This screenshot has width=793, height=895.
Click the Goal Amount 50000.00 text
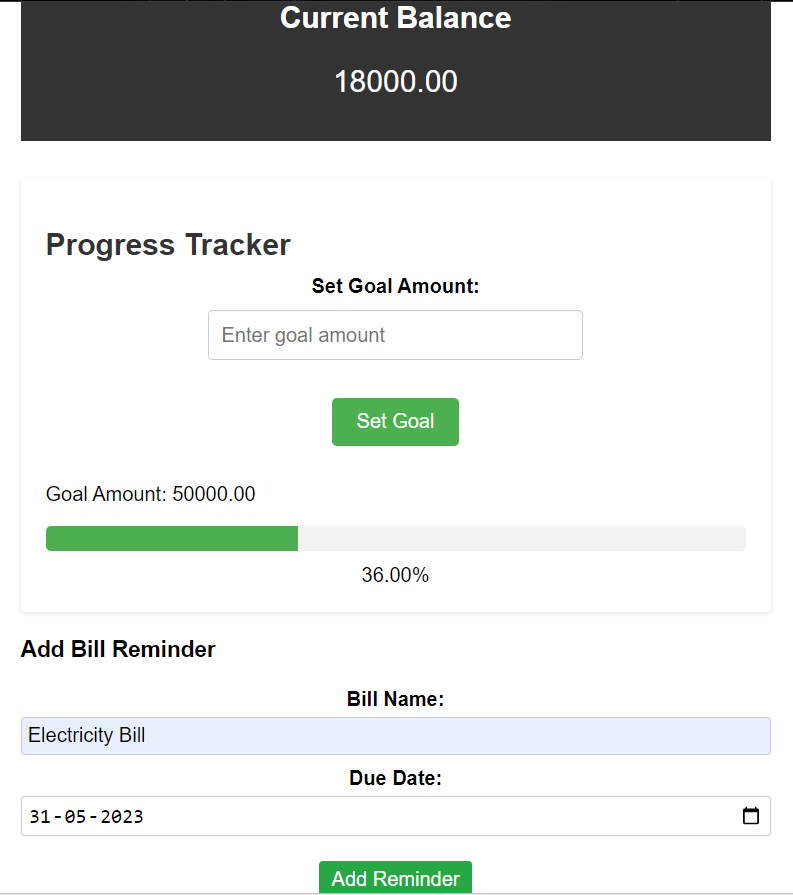tap(150, 494)
